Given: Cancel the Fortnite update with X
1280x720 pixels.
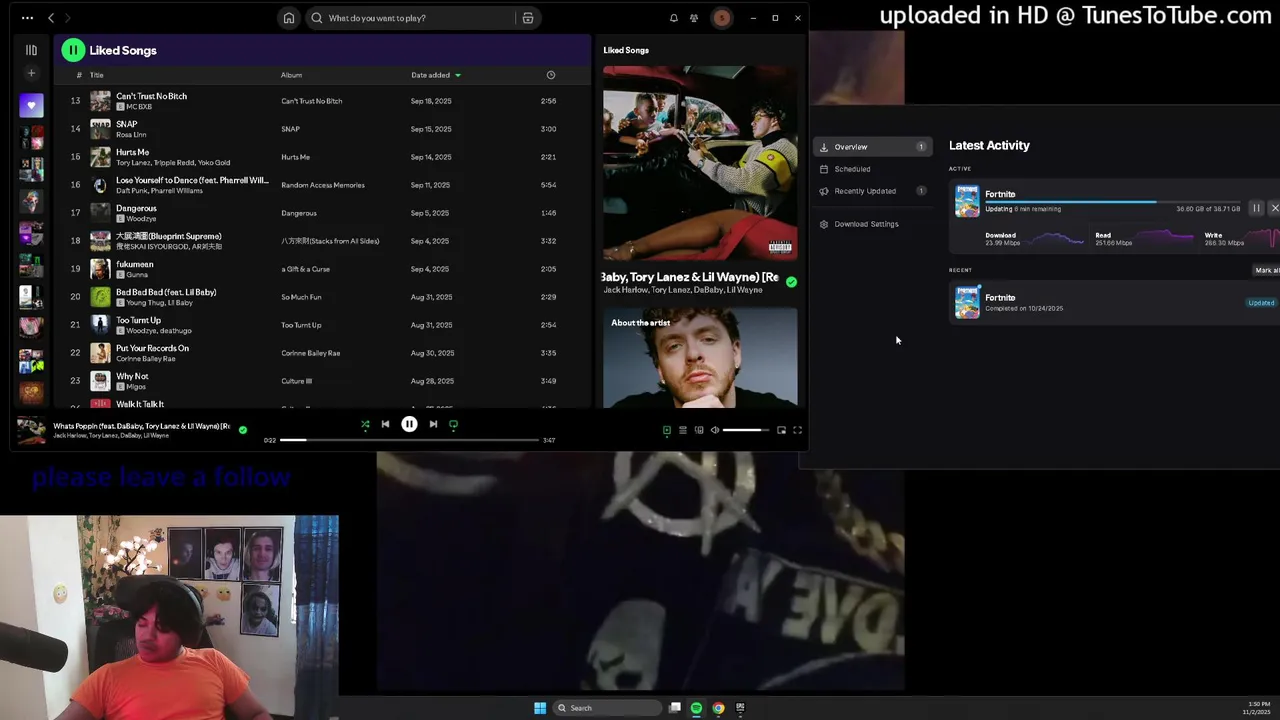Looking at the screenshot, I should click(1274, 208).
